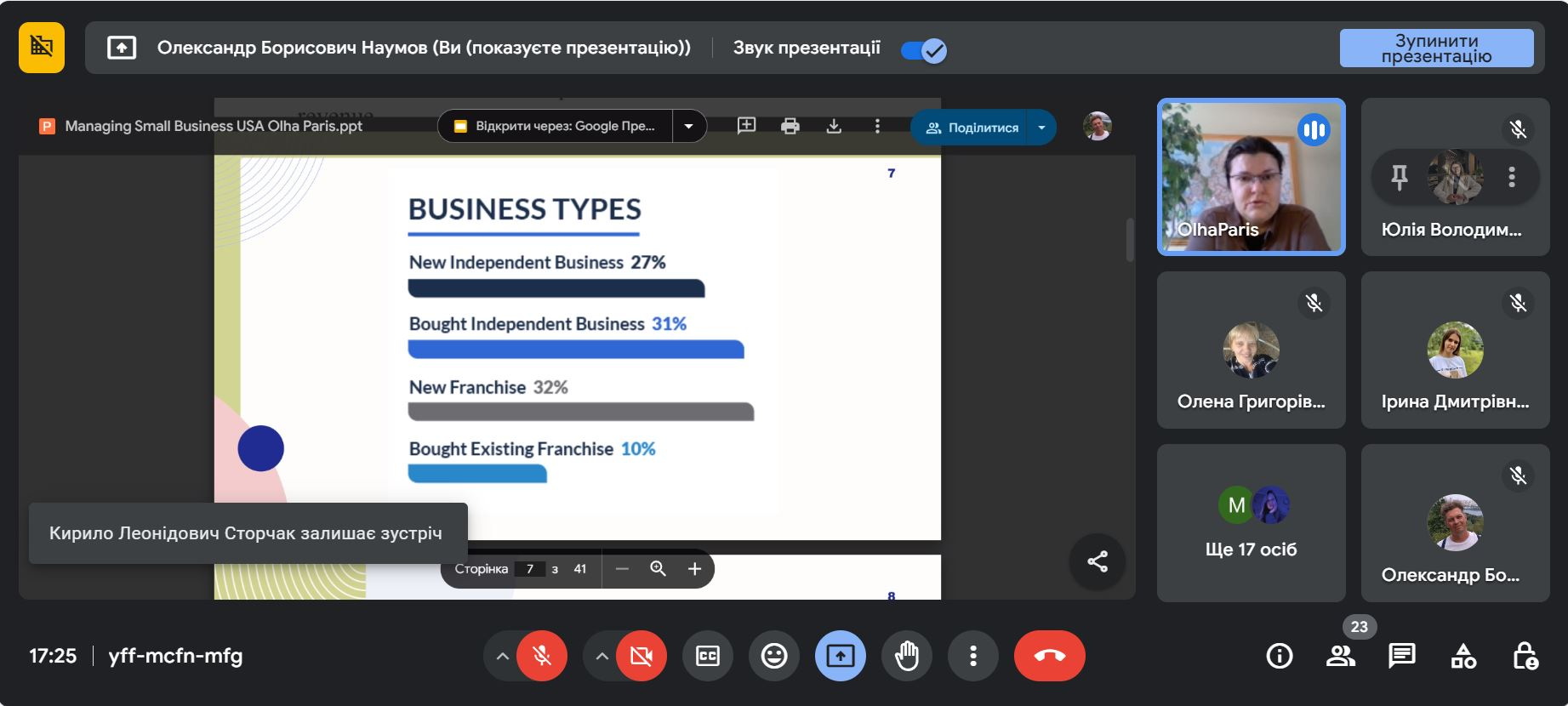Click the page number field showing 7
Image resolution: width=1568 pixels, height=706 pixels.
[x=530, y=569]
